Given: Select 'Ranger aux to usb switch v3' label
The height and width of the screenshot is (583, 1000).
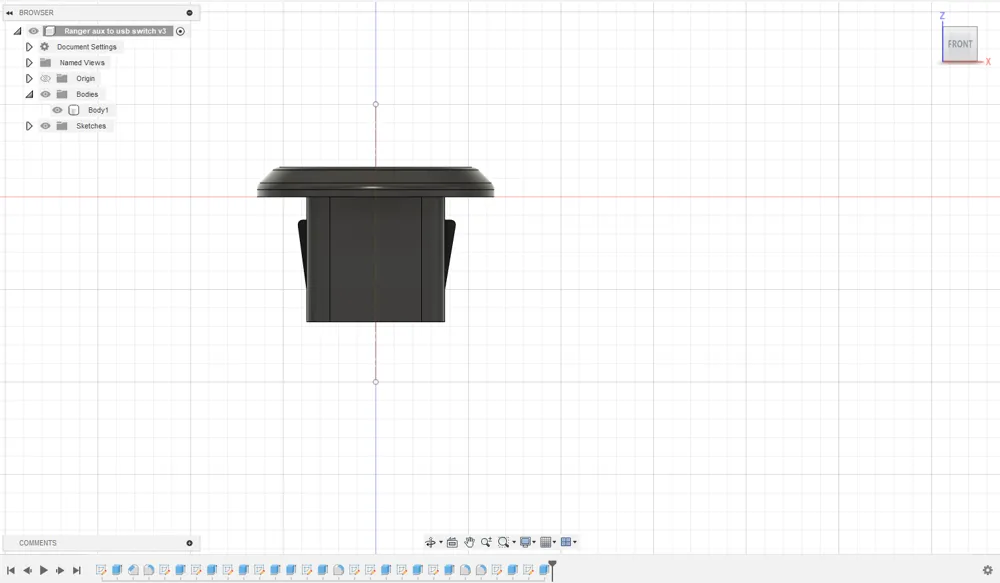Looking at the screenshot, I should [115, 31].
